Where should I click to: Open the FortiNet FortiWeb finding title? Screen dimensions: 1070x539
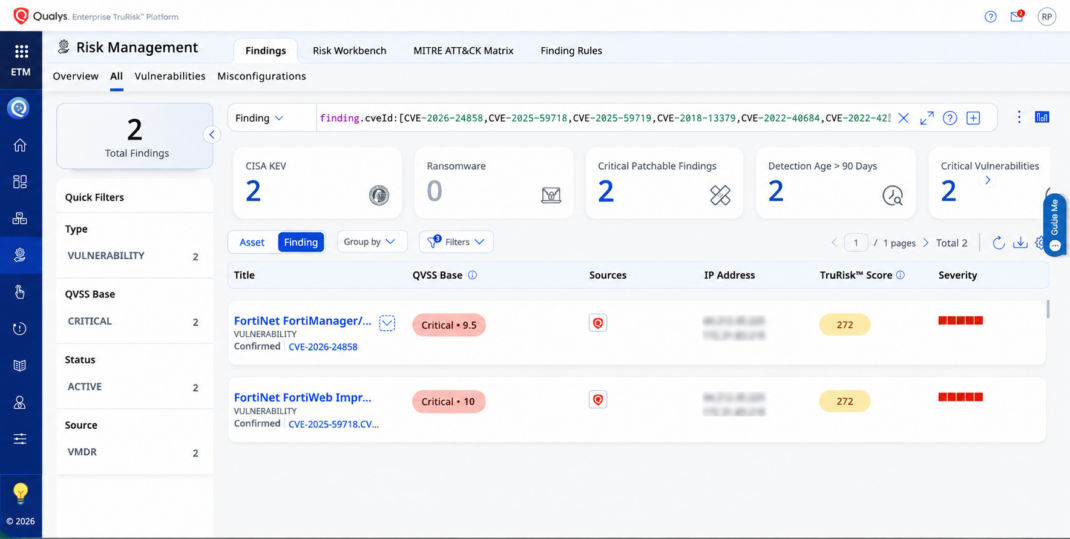point(303,397)
